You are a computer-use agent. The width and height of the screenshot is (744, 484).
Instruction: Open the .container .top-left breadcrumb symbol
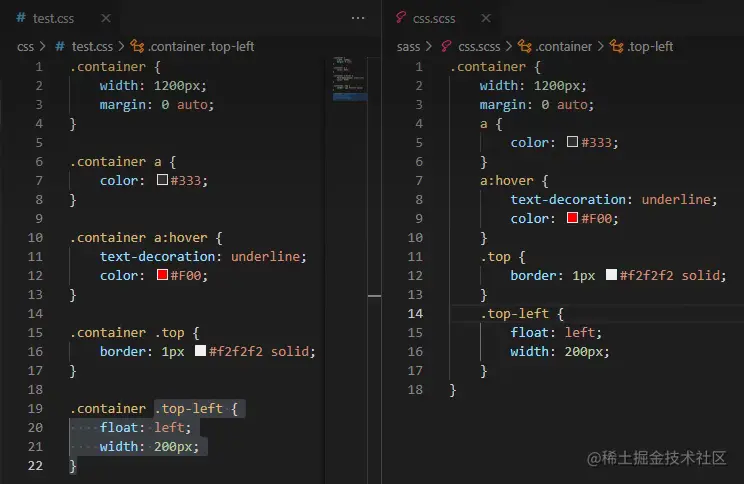(x=201, y=47)
